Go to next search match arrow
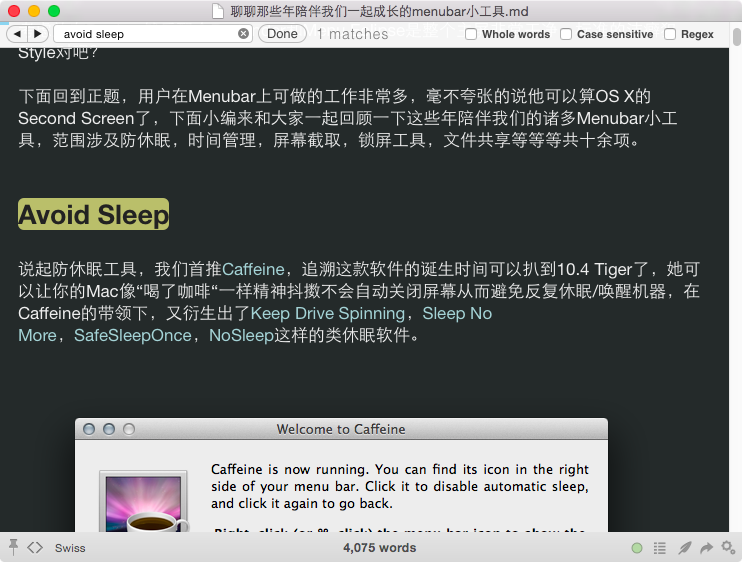The width and height of the screenshot is (742, 562). click(38, 34)
